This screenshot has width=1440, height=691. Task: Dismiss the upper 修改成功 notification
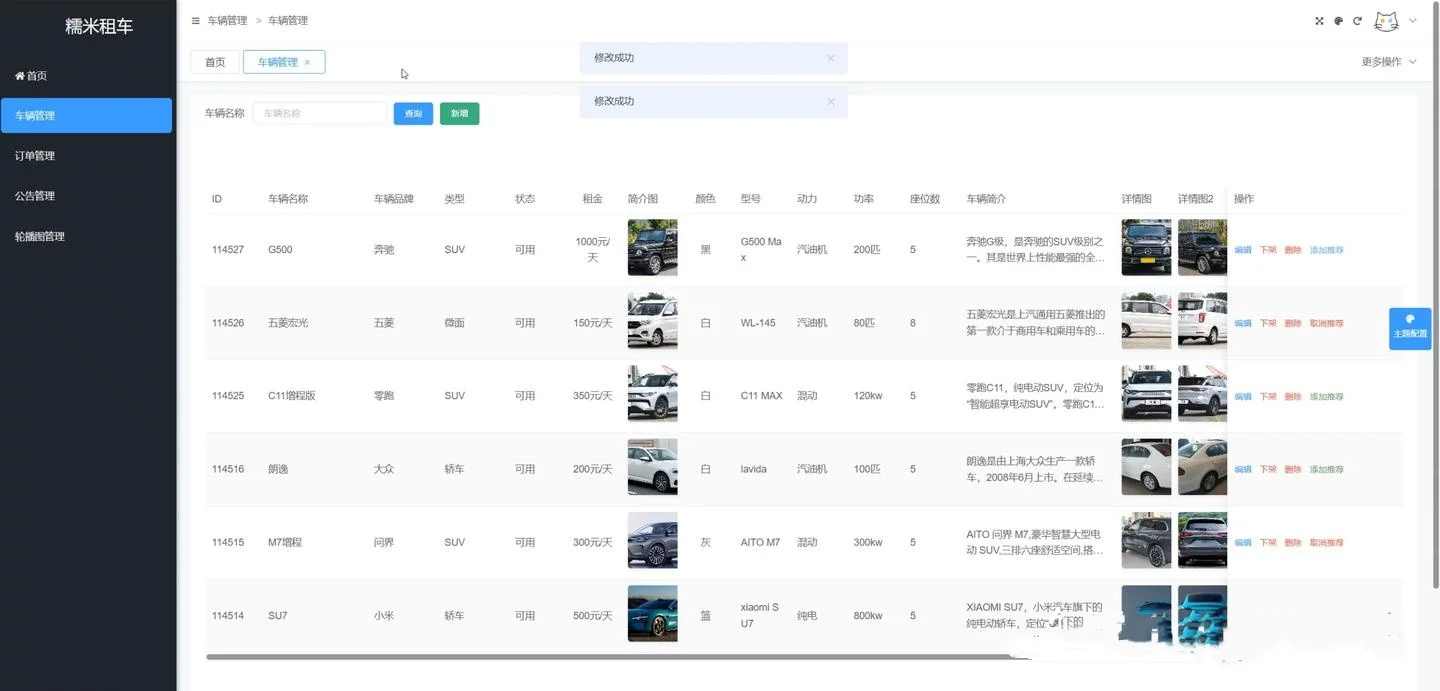tap(830, 58)
